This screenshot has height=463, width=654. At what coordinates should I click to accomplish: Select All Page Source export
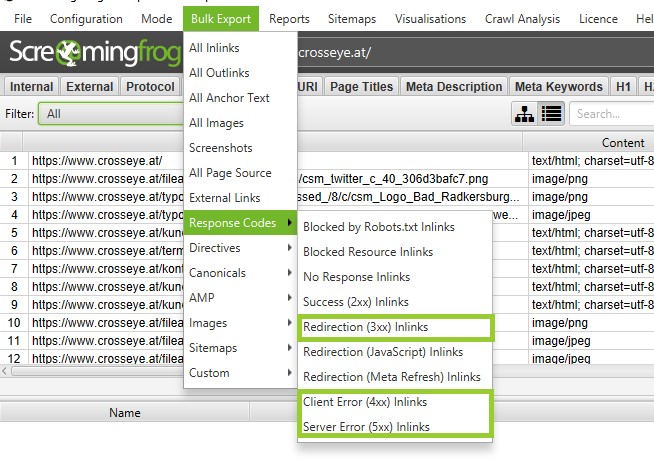[x=240, y=173]
